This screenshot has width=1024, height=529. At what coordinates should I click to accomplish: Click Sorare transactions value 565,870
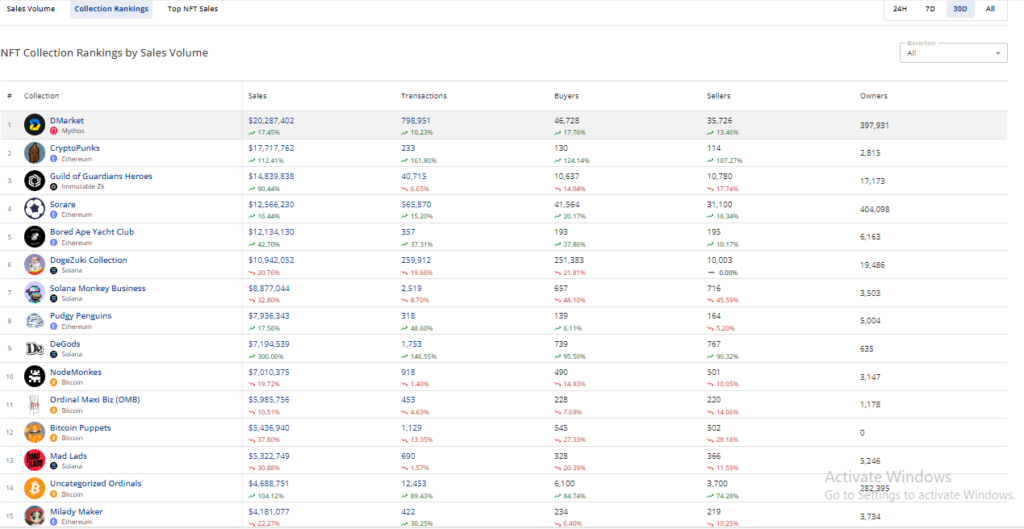pyautogui.click(x=416, y=204)
